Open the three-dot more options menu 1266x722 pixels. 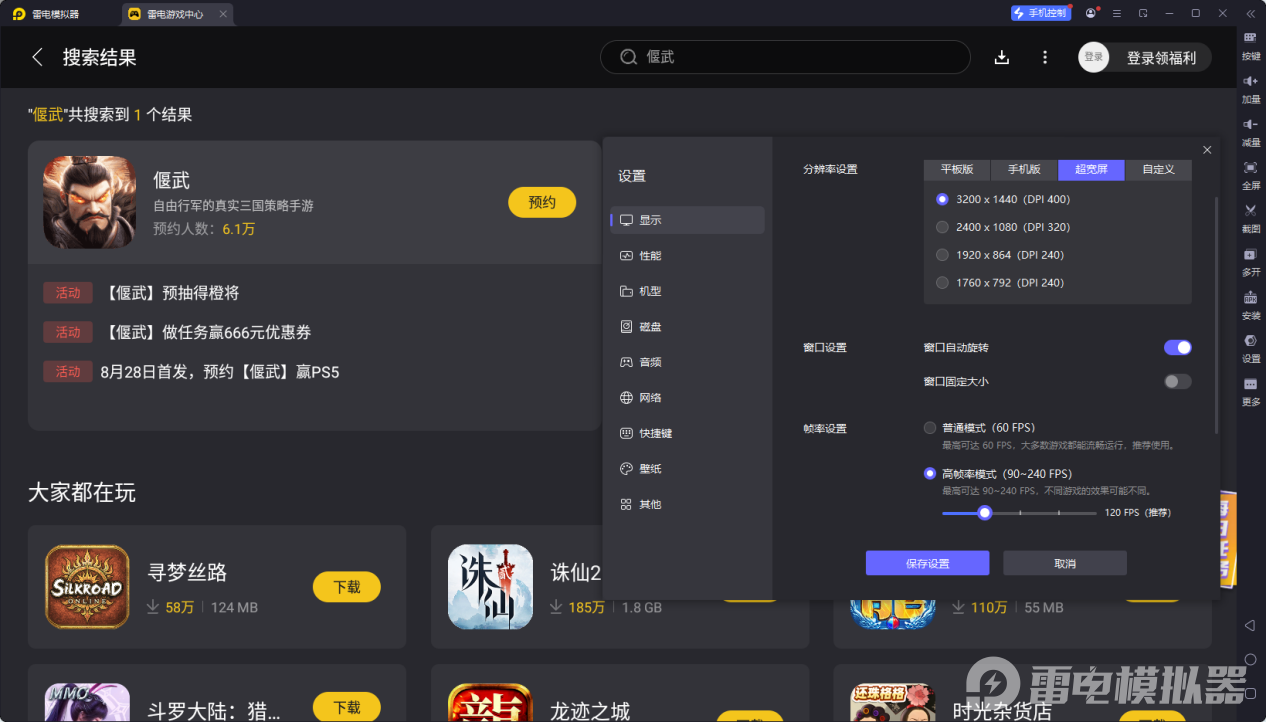point(1045,57)
